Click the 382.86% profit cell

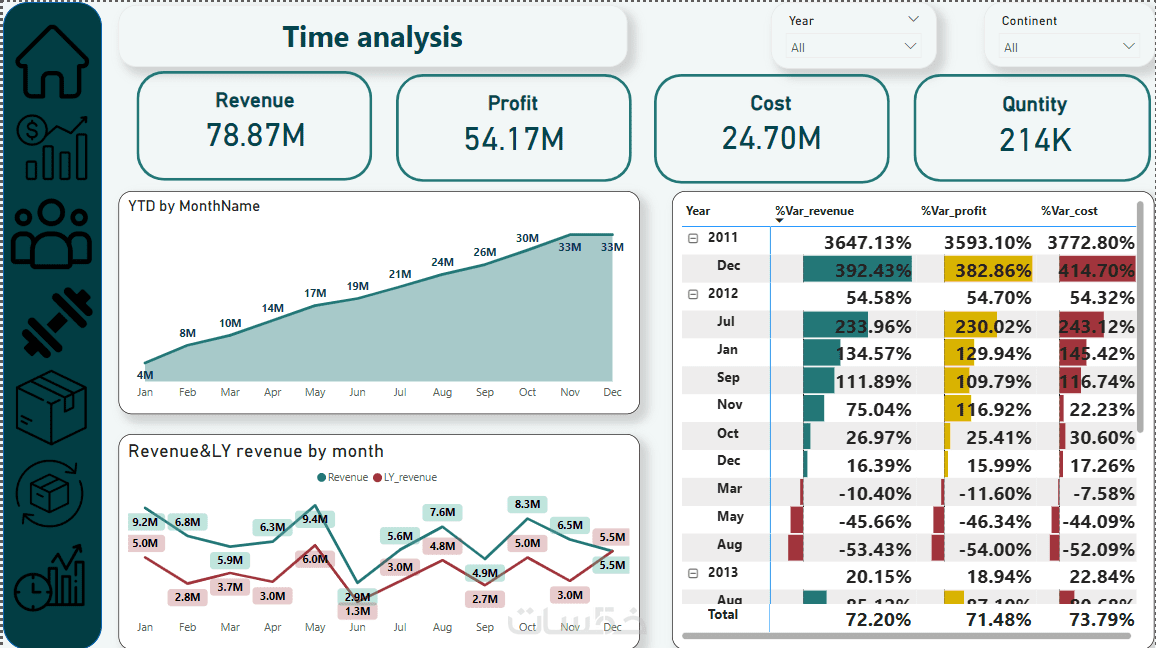click(x=988, y=270)
